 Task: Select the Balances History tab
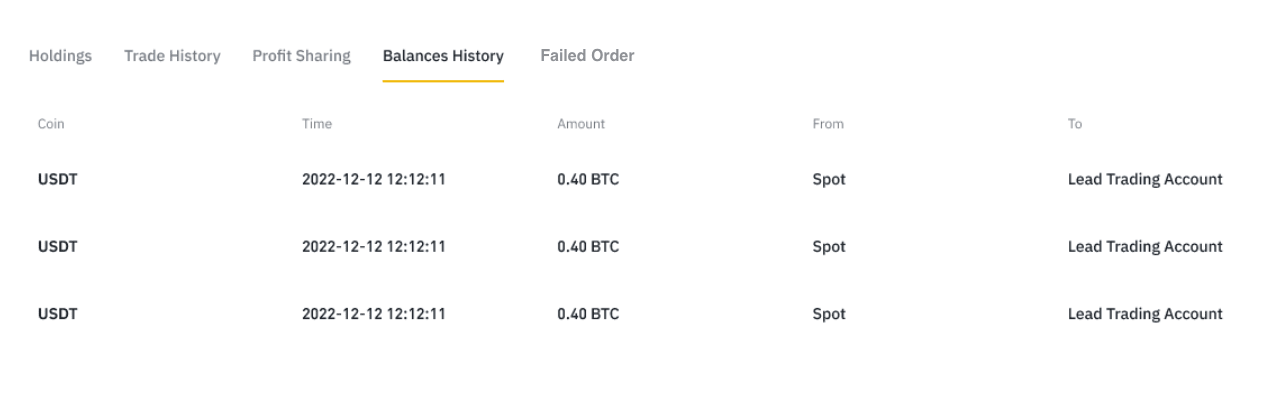coord(443,56)
